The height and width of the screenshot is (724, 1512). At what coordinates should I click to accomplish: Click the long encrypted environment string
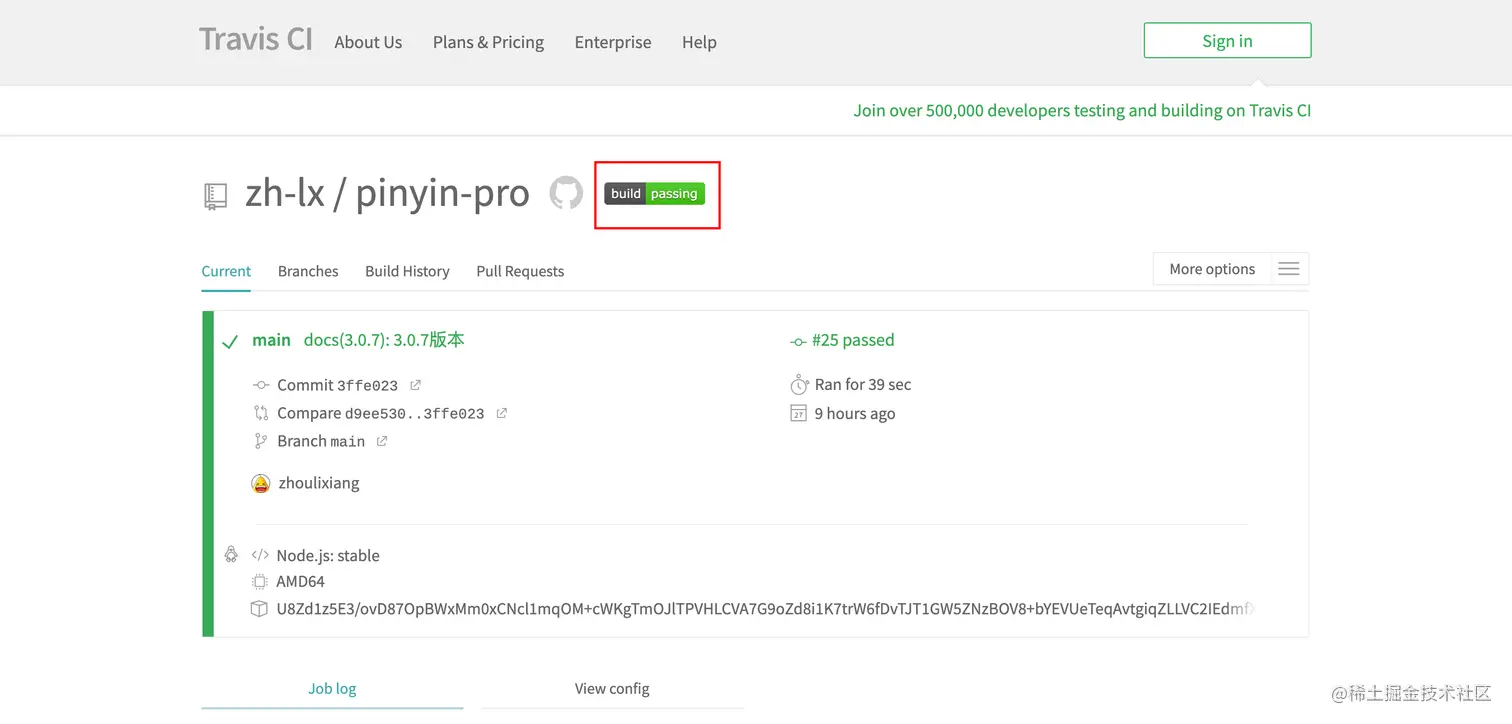coord(766,608)
